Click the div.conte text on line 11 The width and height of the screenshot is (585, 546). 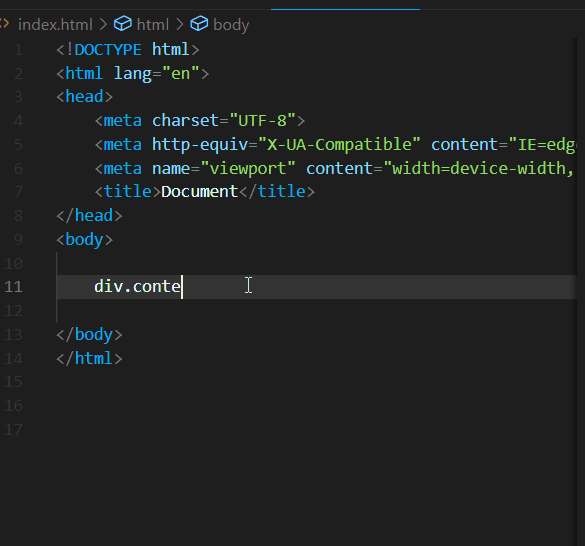pyautogui.click(x=137, y=287)
